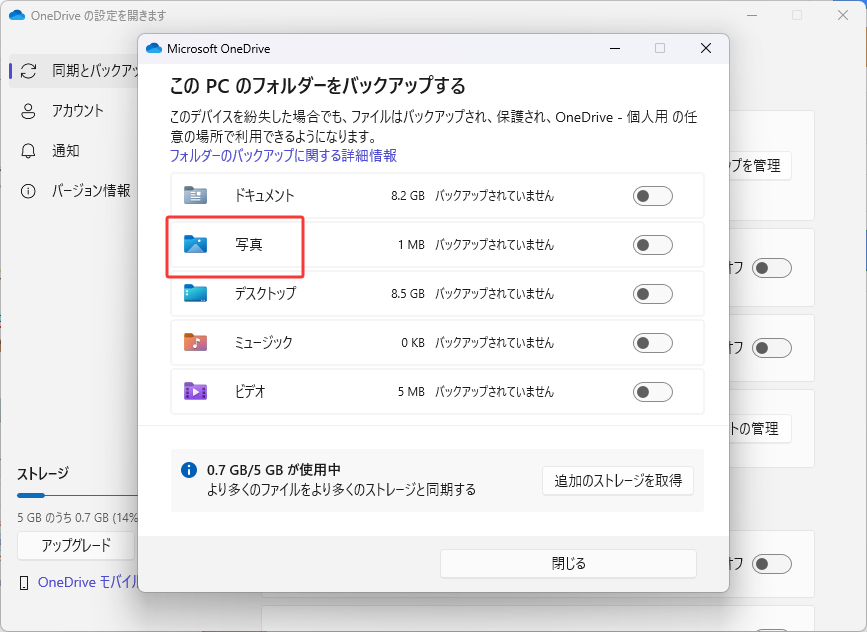Click the ドキュメント folder icon
Image resolution: width=867 pixels, height=632 pixels.
coord(193,196)
